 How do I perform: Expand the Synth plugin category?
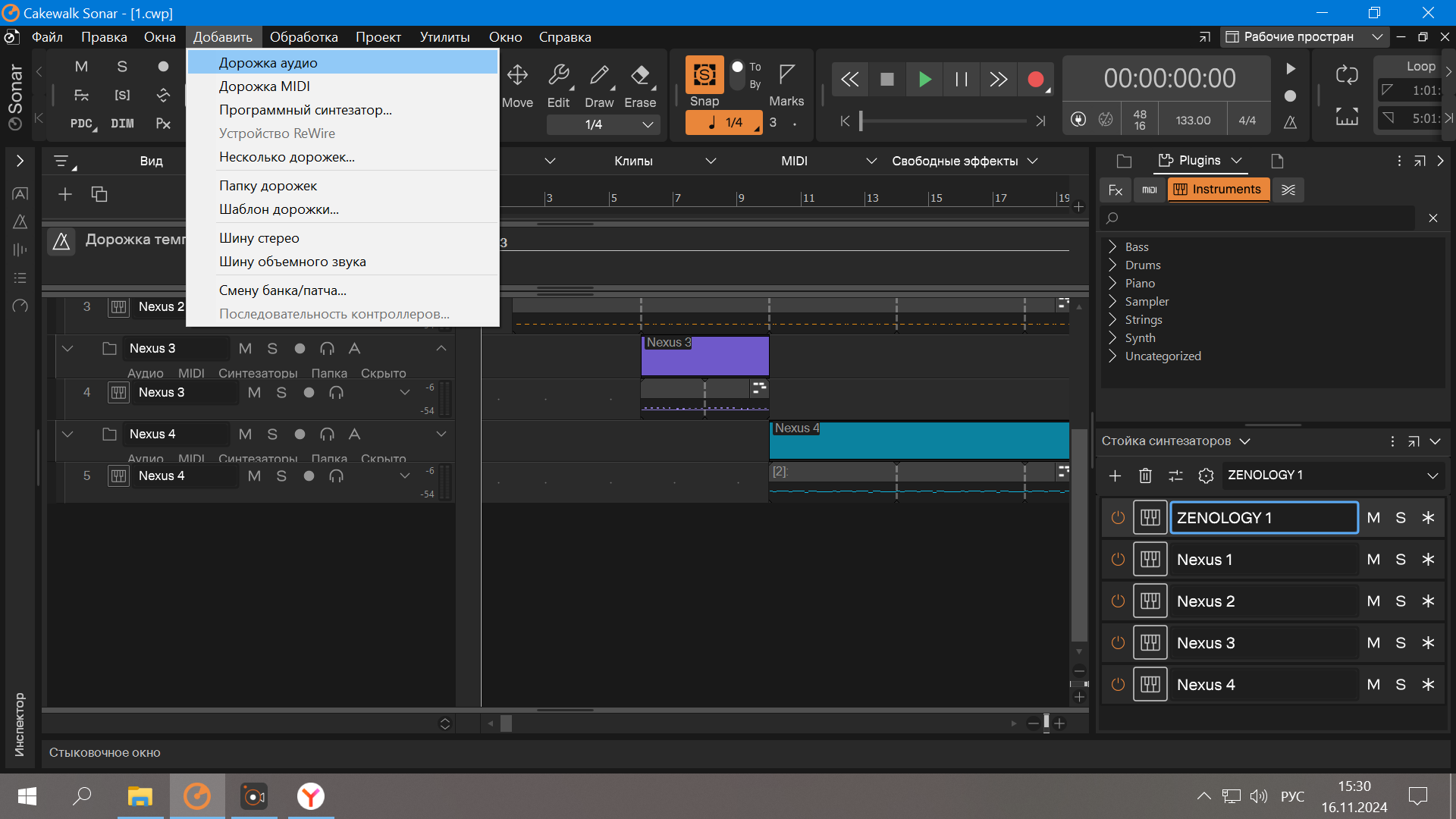tap(1112, 338)
